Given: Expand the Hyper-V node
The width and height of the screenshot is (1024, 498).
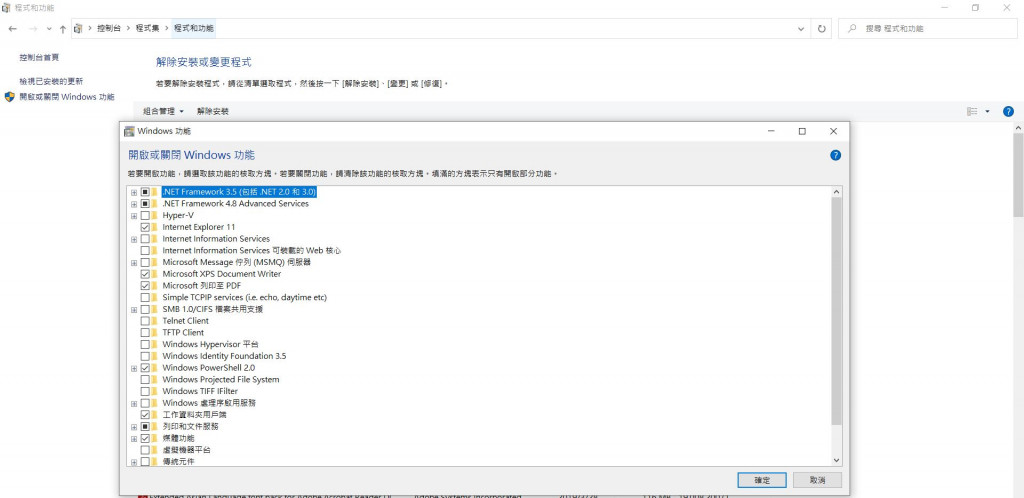Looking at the screenshot, I should coord(134,215).
